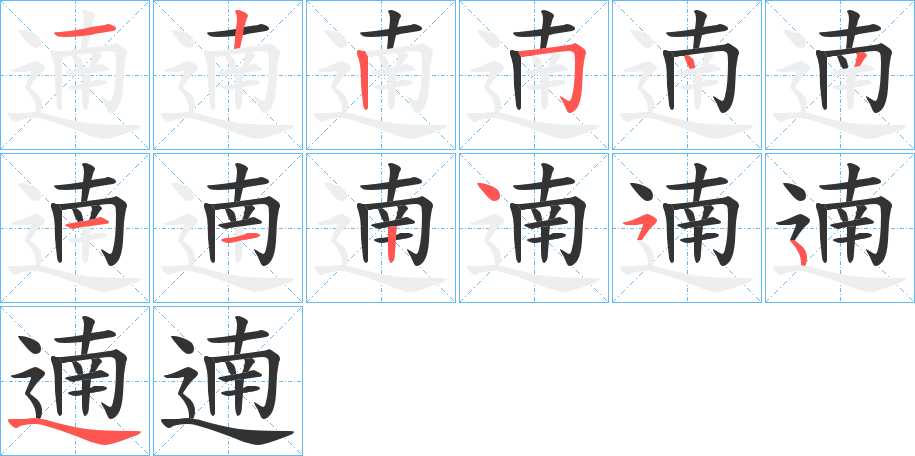The image size is (915, 456).
Task: Click the frame with red hooked enclosure stroke
Action: [534, 75]
